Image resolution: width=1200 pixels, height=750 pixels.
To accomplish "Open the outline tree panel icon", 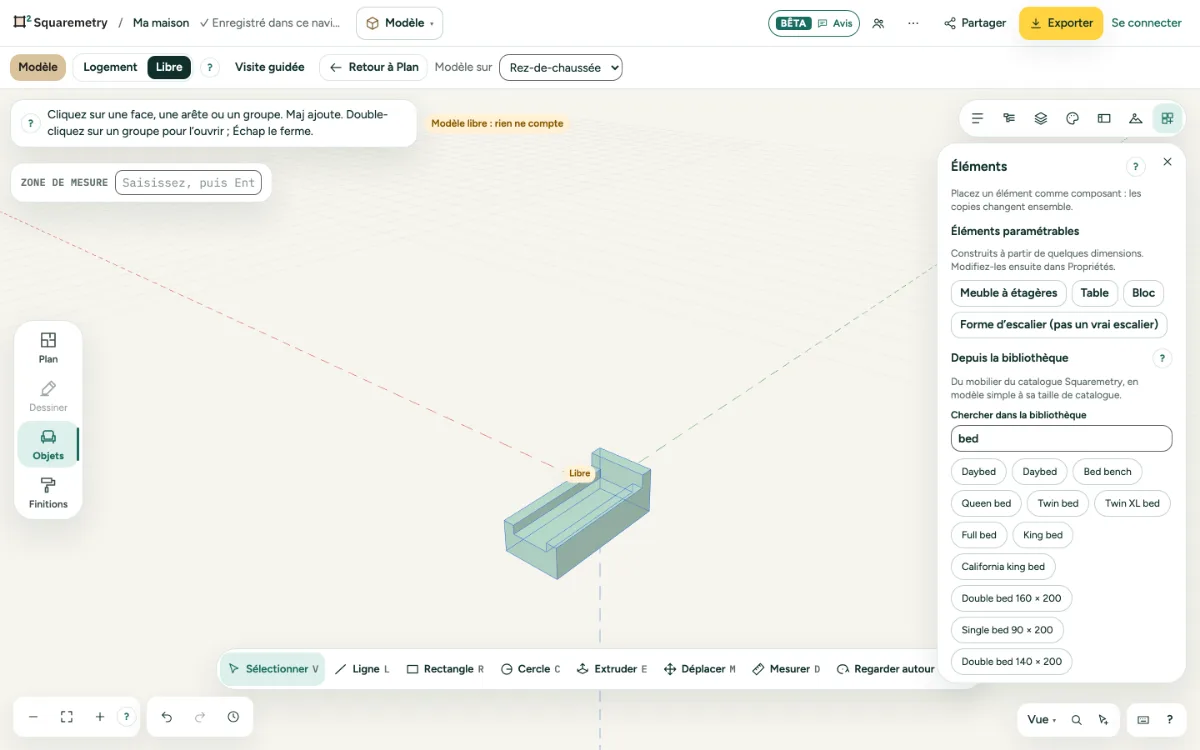I will click(x=1009, y=118).
